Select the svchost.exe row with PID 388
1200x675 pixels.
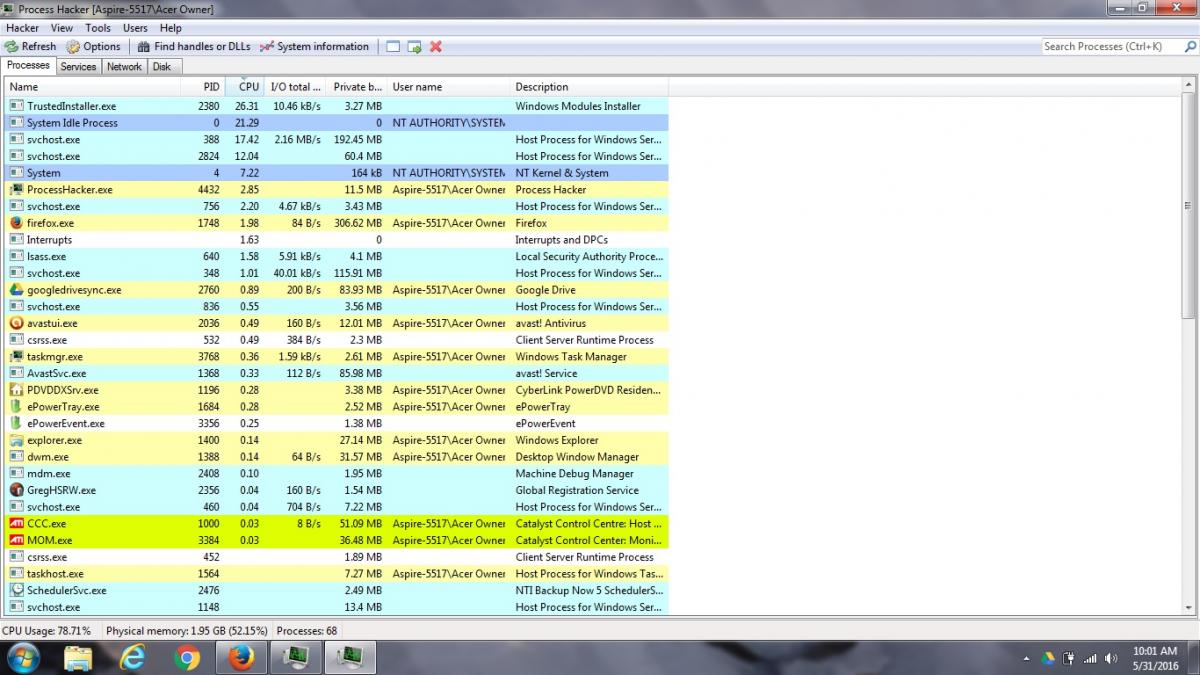point(336,140)
